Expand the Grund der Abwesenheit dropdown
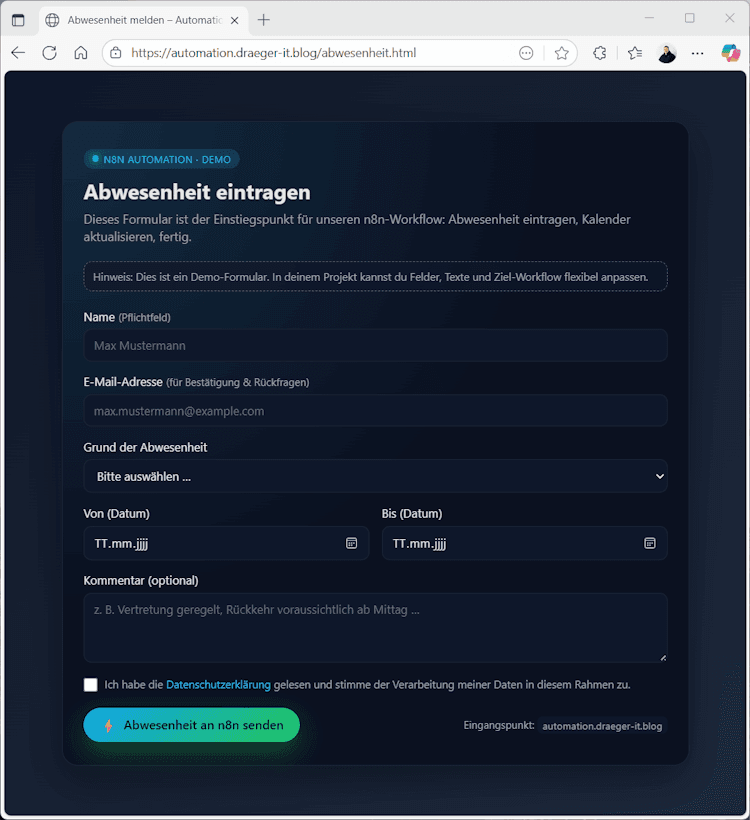The image size is (750, 820). [x=376, y=476]
